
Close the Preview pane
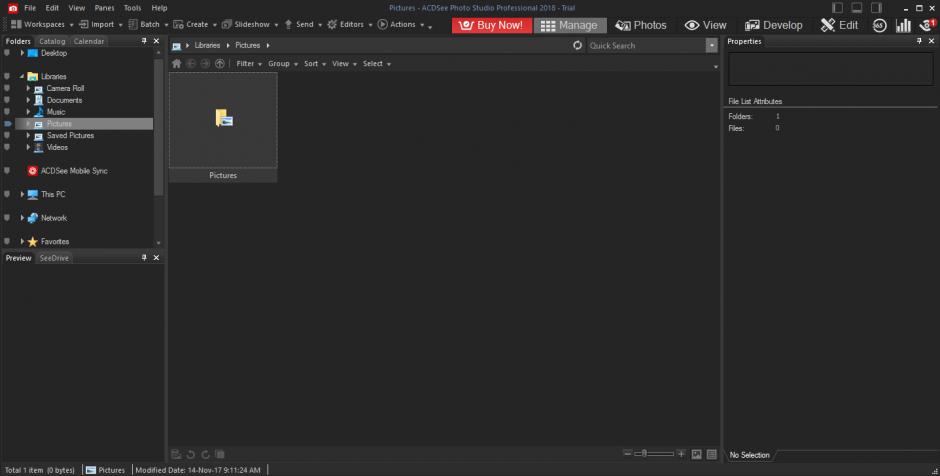click(x=156, y=257)
